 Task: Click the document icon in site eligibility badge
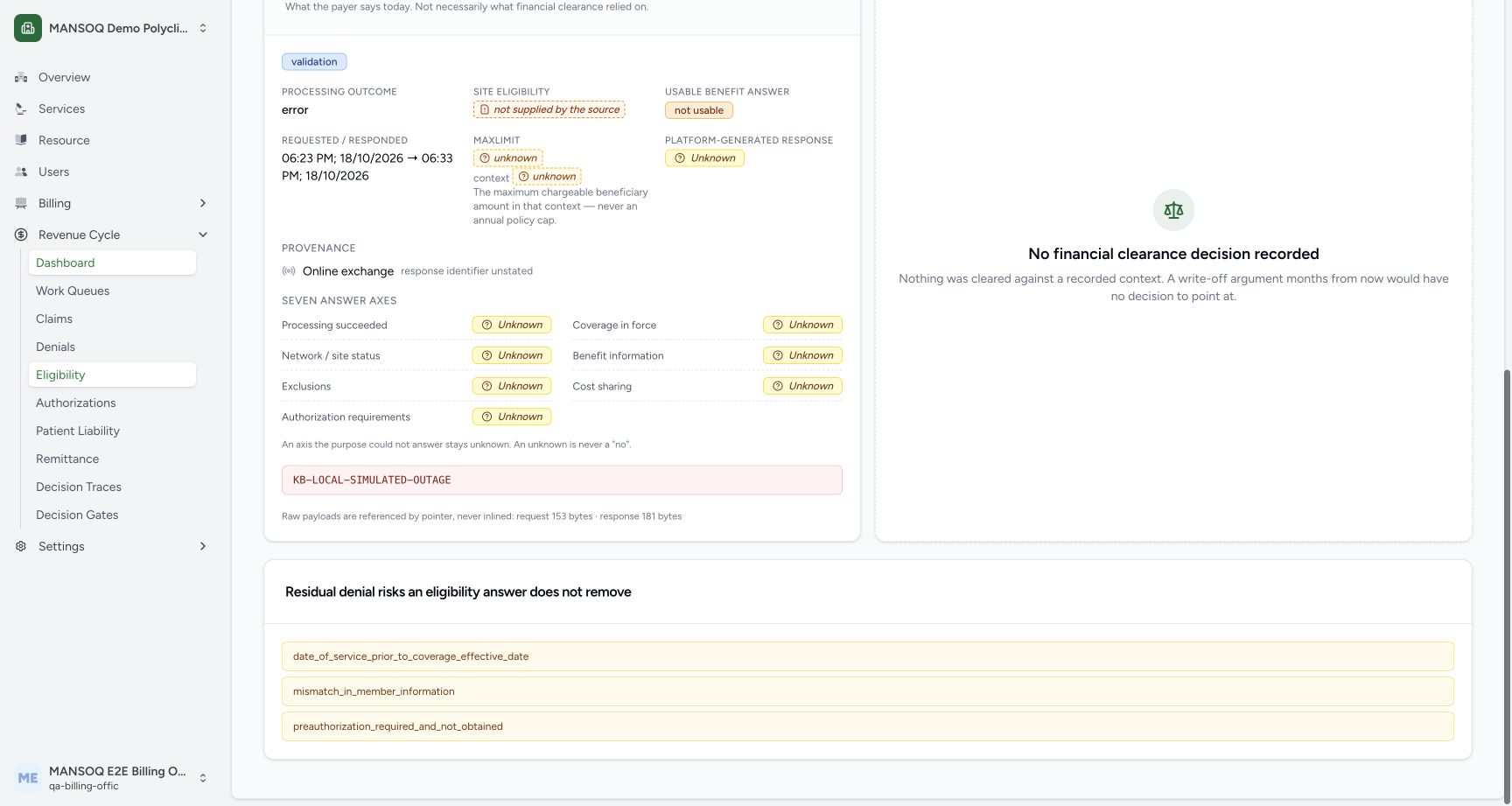pos(485,109)
